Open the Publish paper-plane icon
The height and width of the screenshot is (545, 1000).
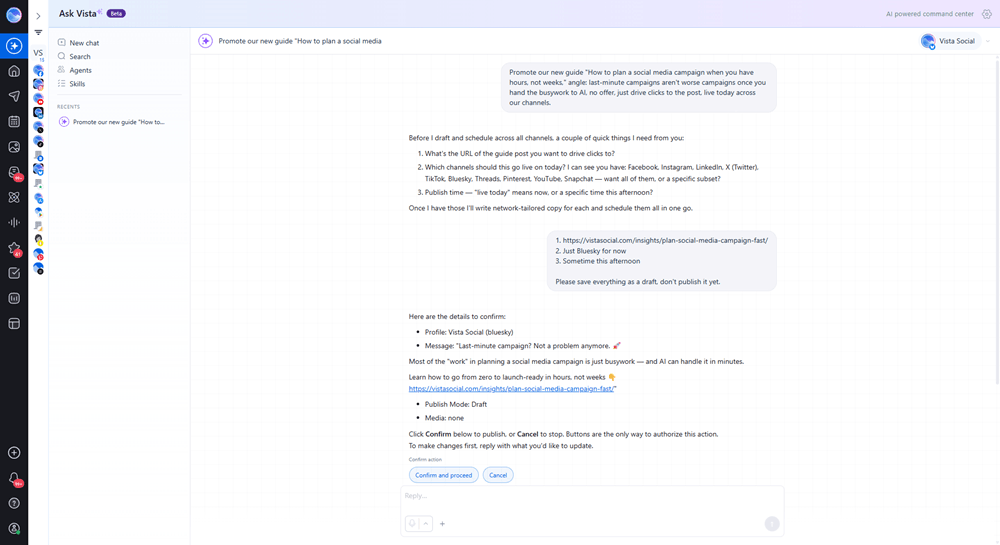point(14,96)
